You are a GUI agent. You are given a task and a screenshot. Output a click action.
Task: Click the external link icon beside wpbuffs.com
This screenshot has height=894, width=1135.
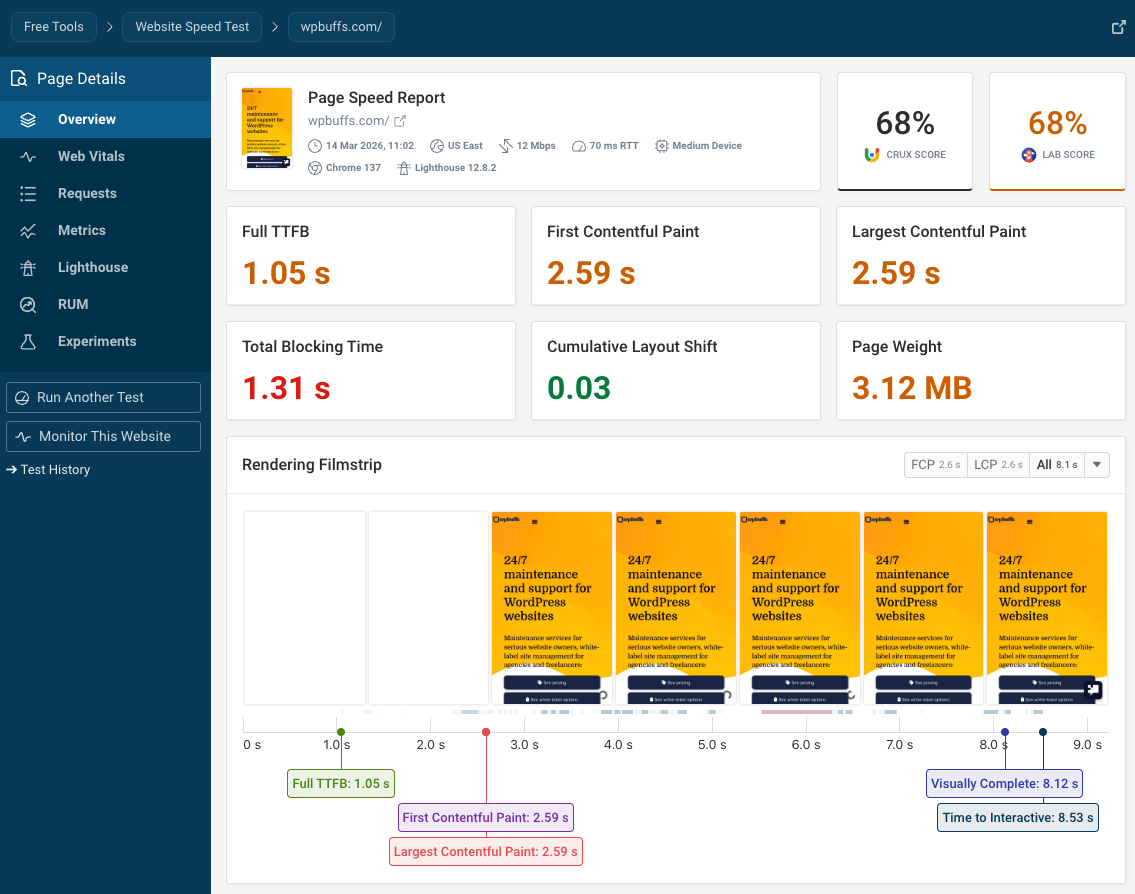pos(401,120)
